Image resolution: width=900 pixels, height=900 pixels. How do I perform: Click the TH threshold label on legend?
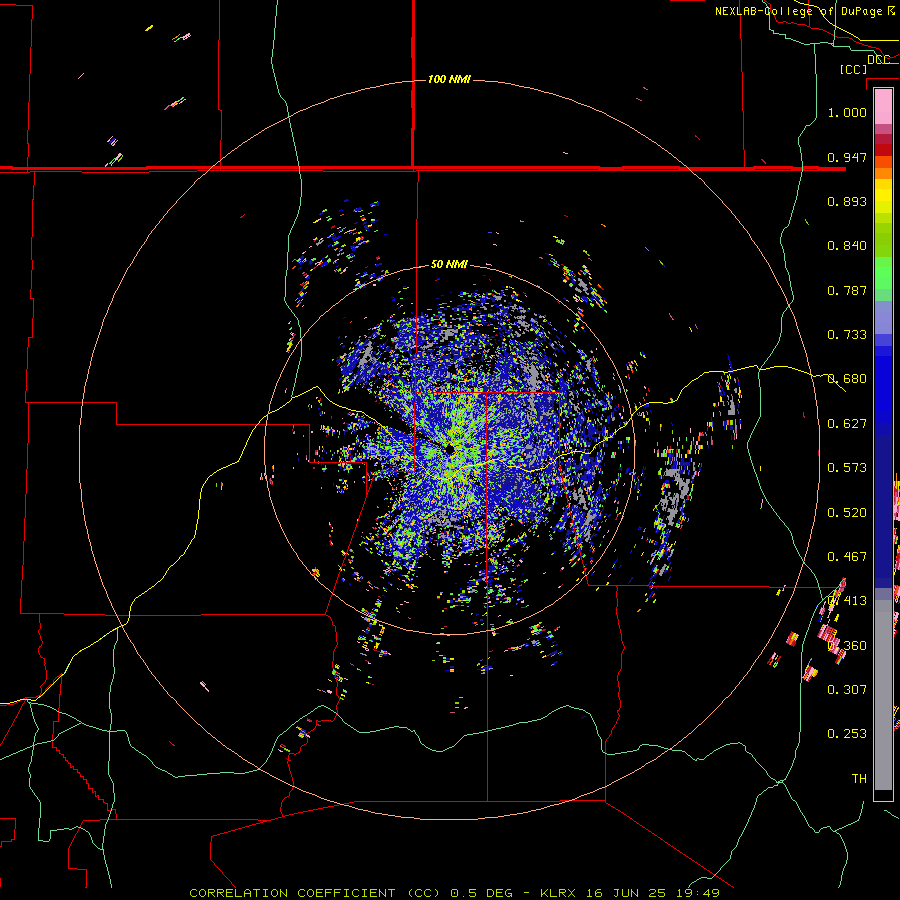tap(859, 779)
